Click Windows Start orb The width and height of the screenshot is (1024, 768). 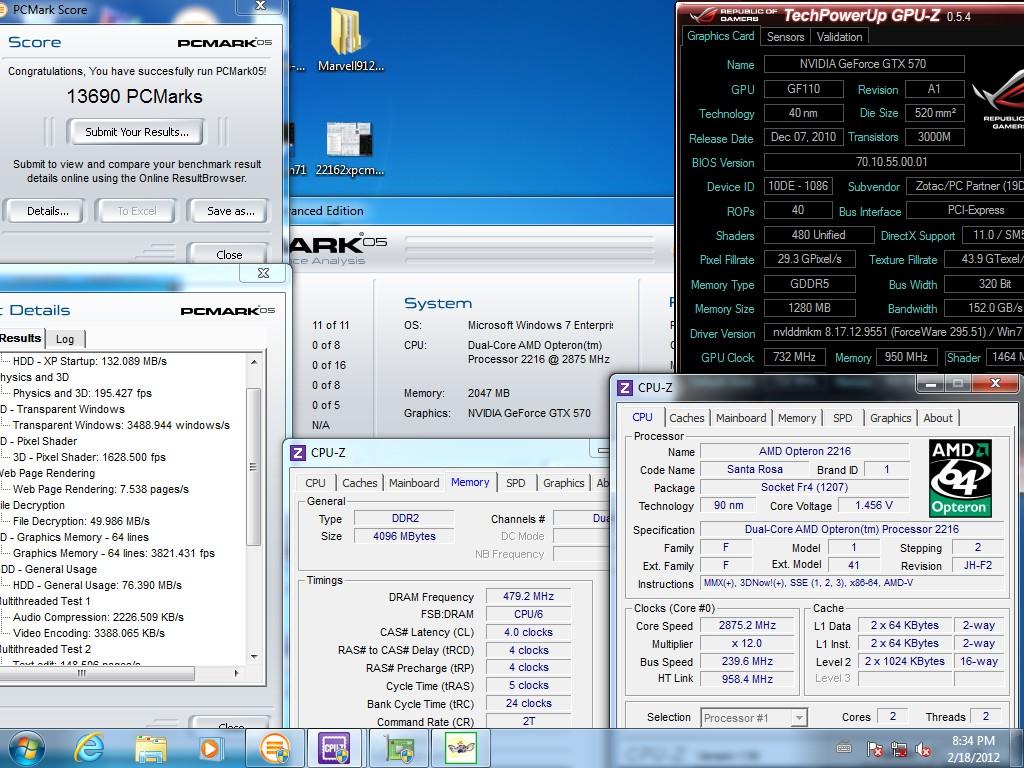tap(26, 748)
